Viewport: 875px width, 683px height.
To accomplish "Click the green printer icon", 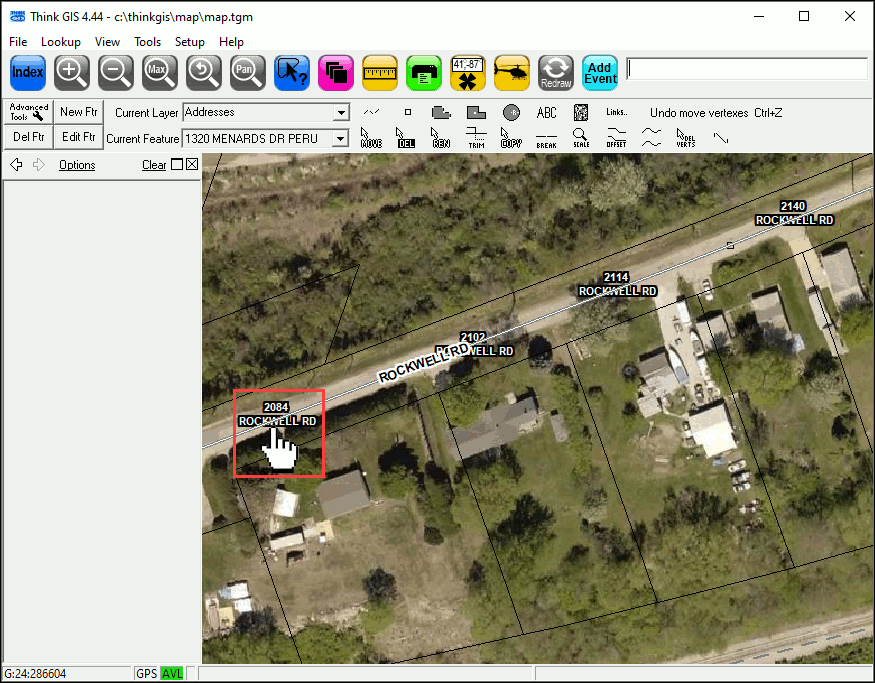I will pyautogui.click(x=424, y=72).
